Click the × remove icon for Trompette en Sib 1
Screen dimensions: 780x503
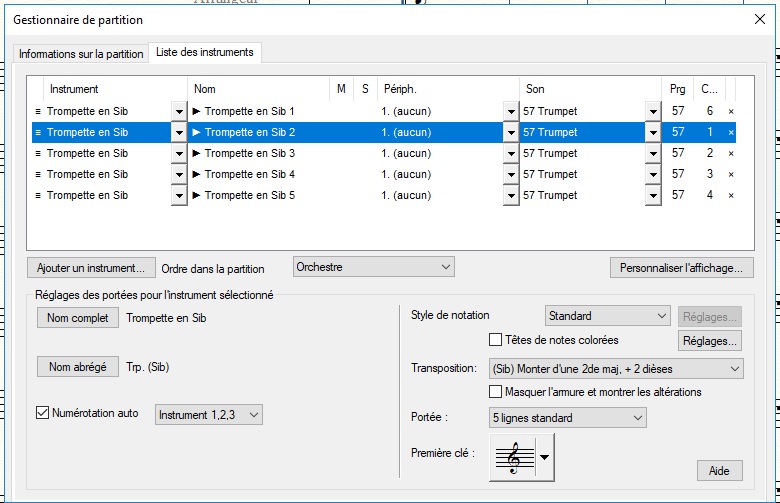pyautogui.click(x=731, y=112)
